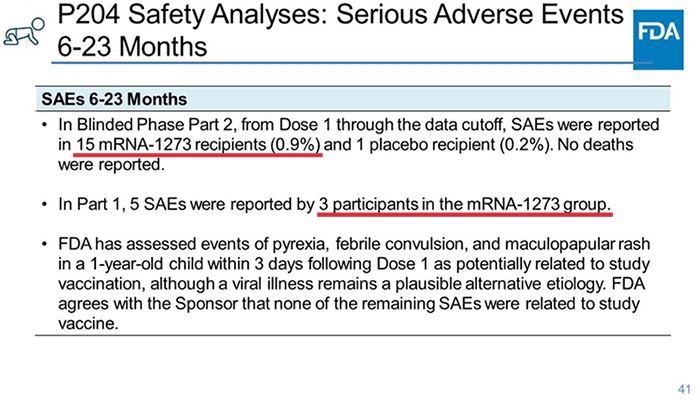This screenshot has height=401, width=700.
Task: Click the No deaths were reported sentence
Action: (346, 155)
